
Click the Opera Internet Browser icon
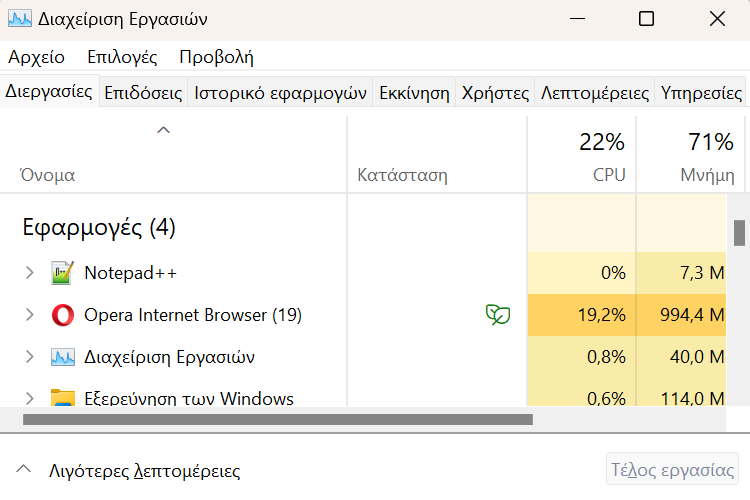[63, 315]
